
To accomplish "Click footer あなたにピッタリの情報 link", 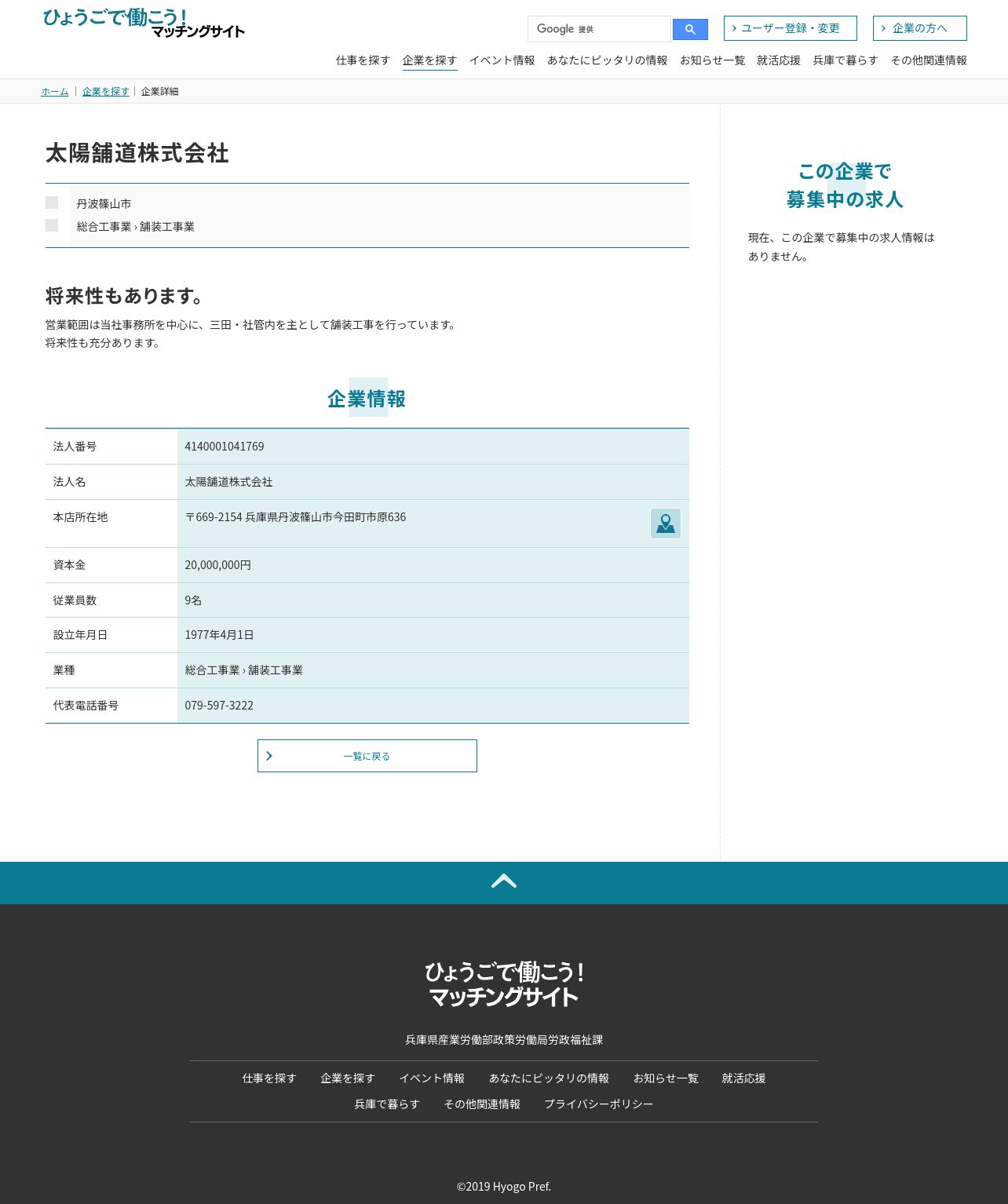I will point(549,1078).
